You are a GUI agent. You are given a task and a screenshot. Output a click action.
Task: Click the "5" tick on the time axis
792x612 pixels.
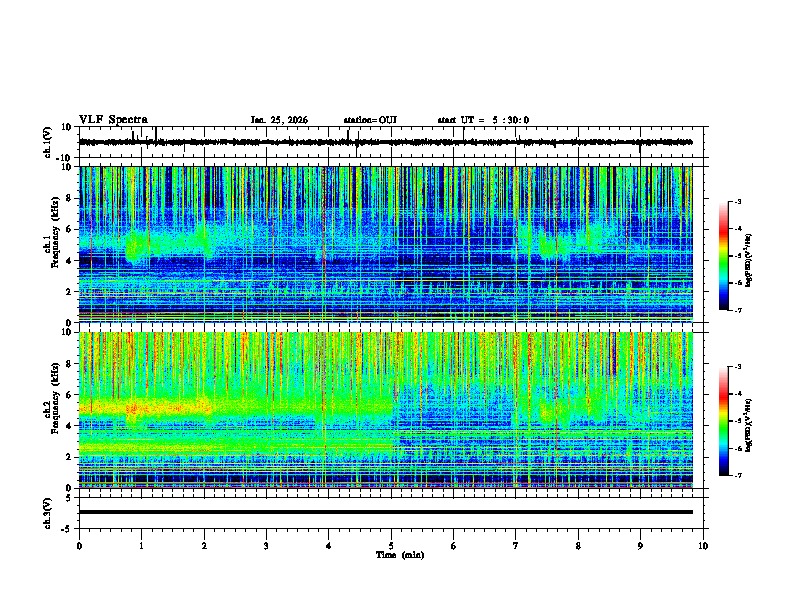[x=391, y=546]
